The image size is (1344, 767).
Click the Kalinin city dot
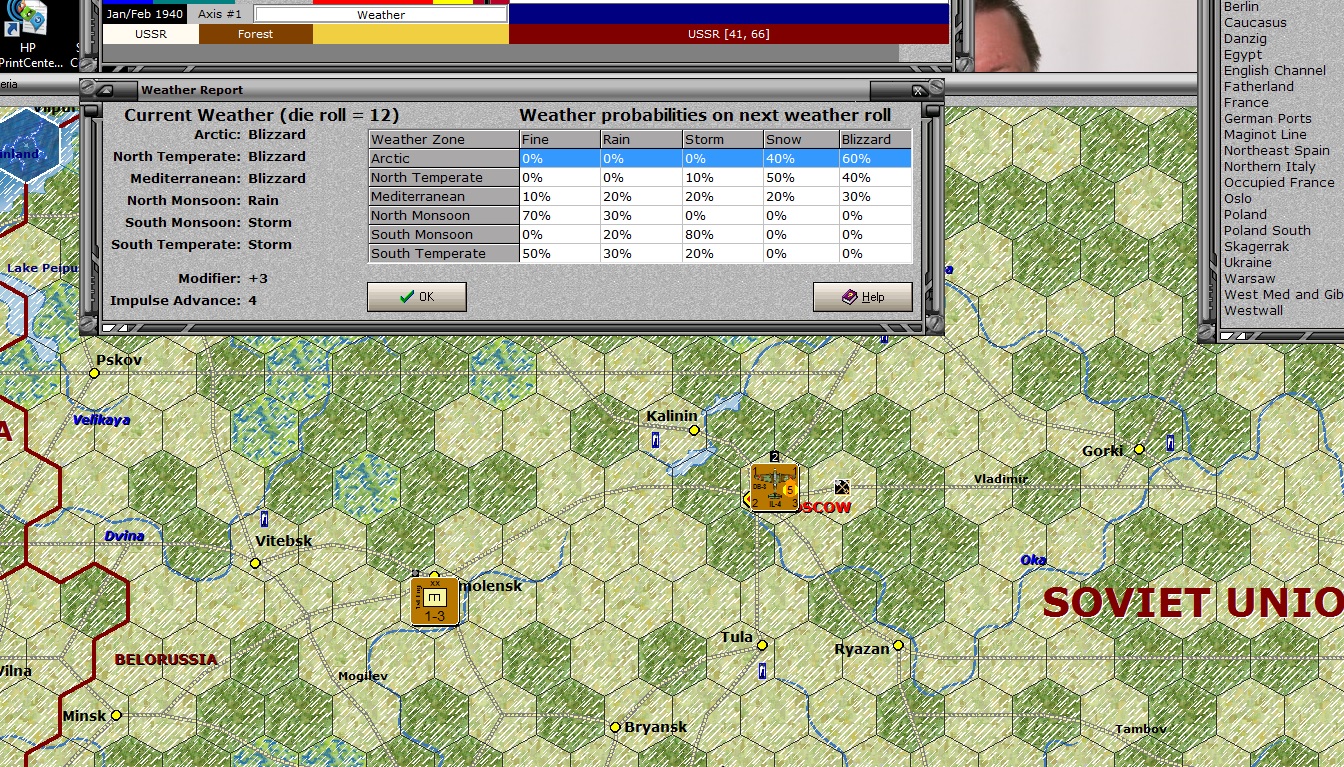point(694,430)
